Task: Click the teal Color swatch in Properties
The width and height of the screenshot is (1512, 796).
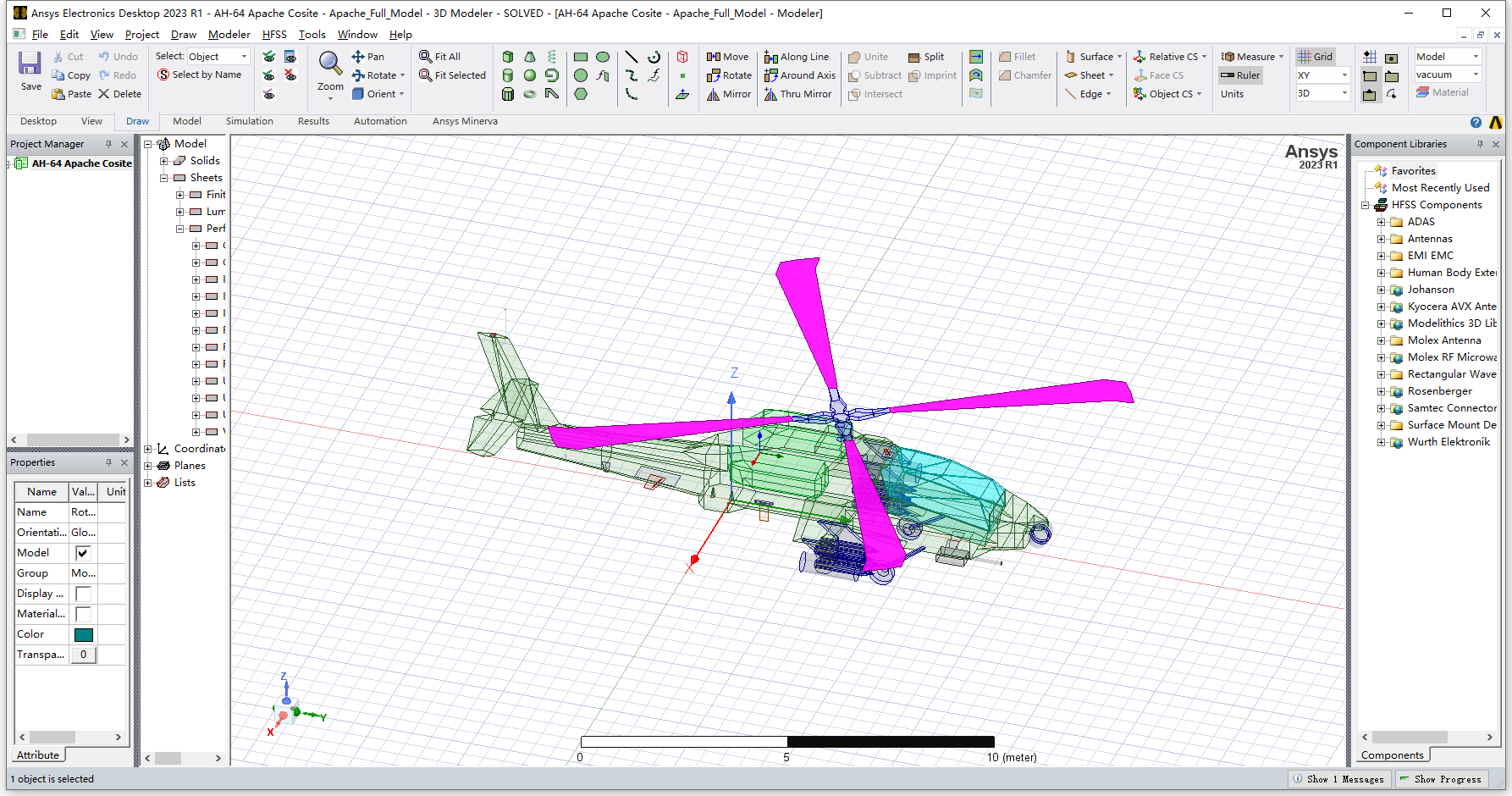Action: pos(84,634)
